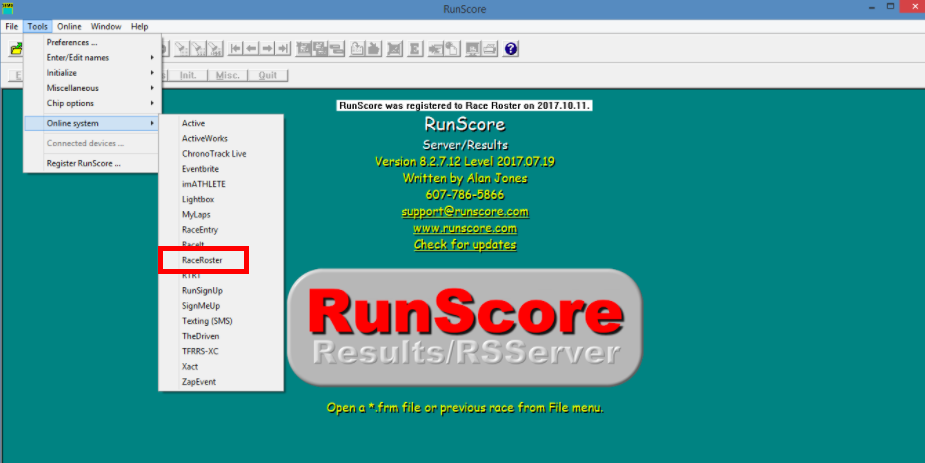The image size is (925, 463).
Task: Open the www.runscore.com website link
Action: (465, 228)
